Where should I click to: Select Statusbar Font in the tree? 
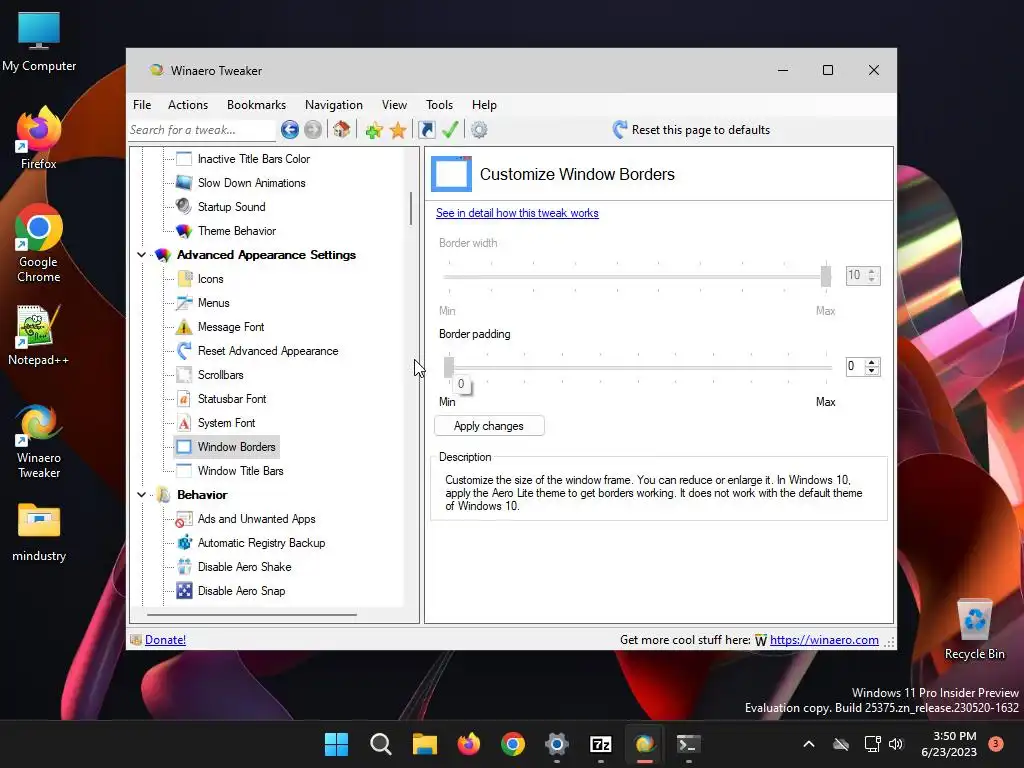pyautogui.click(x=232, y=399)
